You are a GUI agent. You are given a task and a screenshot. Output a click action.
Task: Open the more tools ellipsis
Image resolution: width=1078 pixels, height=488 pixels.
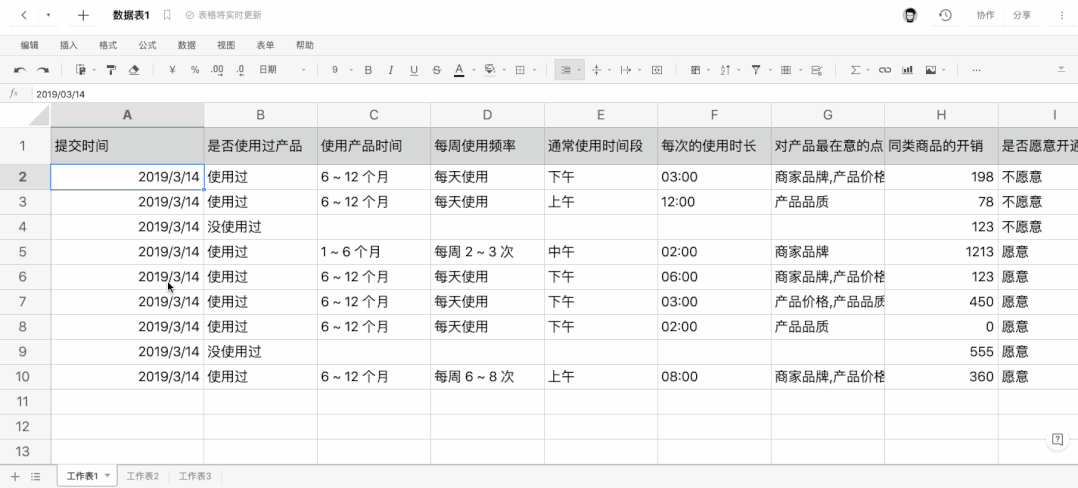pyautogui.click(x=976, y=69)
